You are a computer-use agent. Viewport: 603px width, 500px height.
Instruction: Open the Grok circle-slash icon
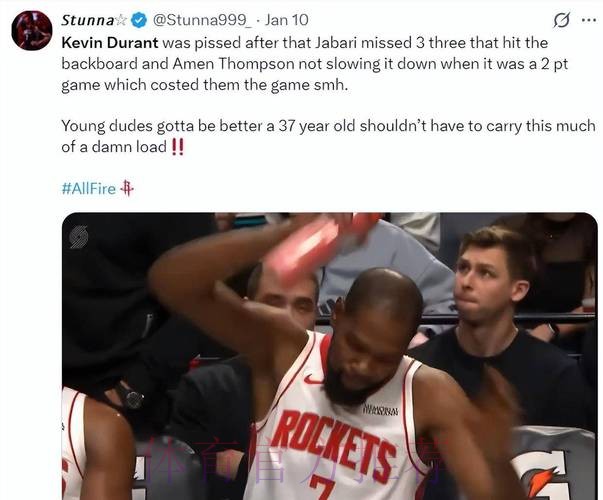tap(561, 20)
